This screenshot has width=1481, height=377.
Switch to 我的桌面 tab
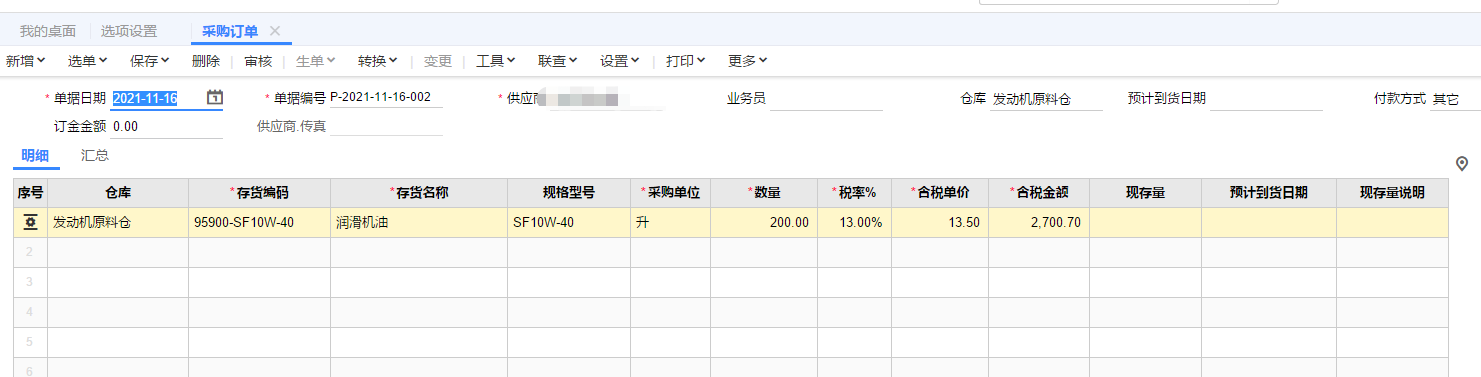48,31
